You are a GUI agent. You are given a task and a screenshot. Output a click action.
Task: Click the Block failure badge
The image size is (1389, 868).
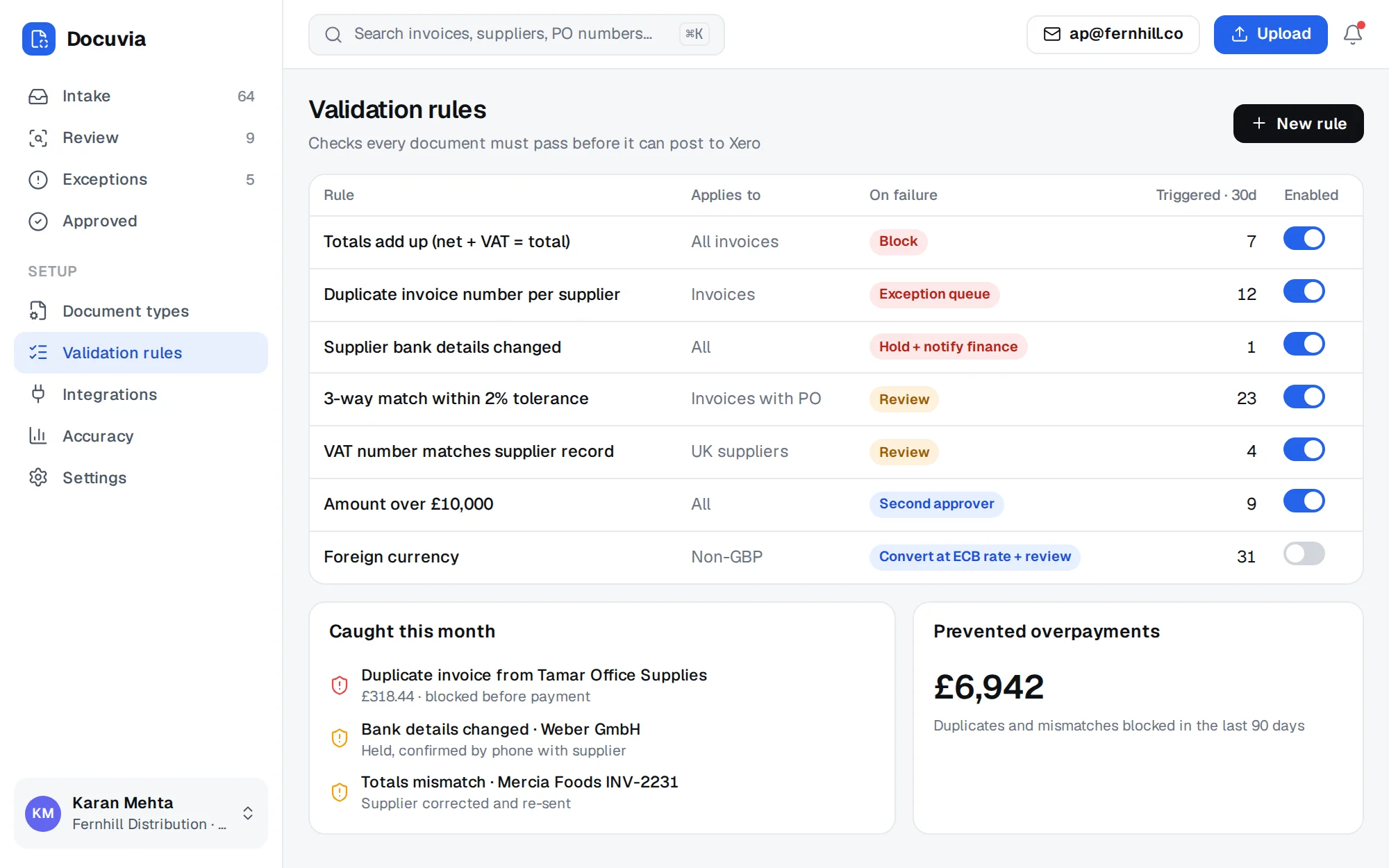point(898,242)
